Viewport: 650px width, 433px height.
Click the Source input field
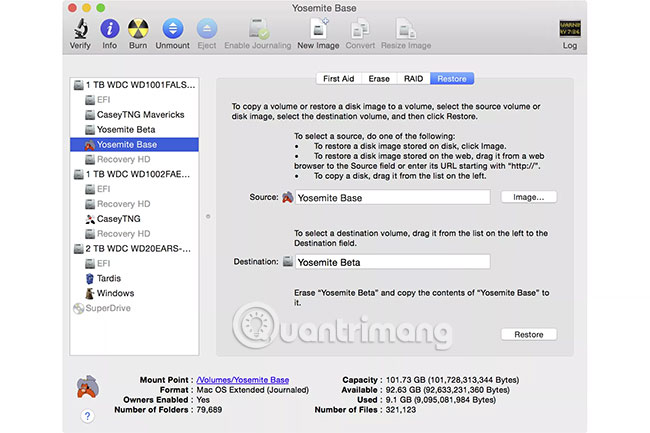click(x=393, y=198)
